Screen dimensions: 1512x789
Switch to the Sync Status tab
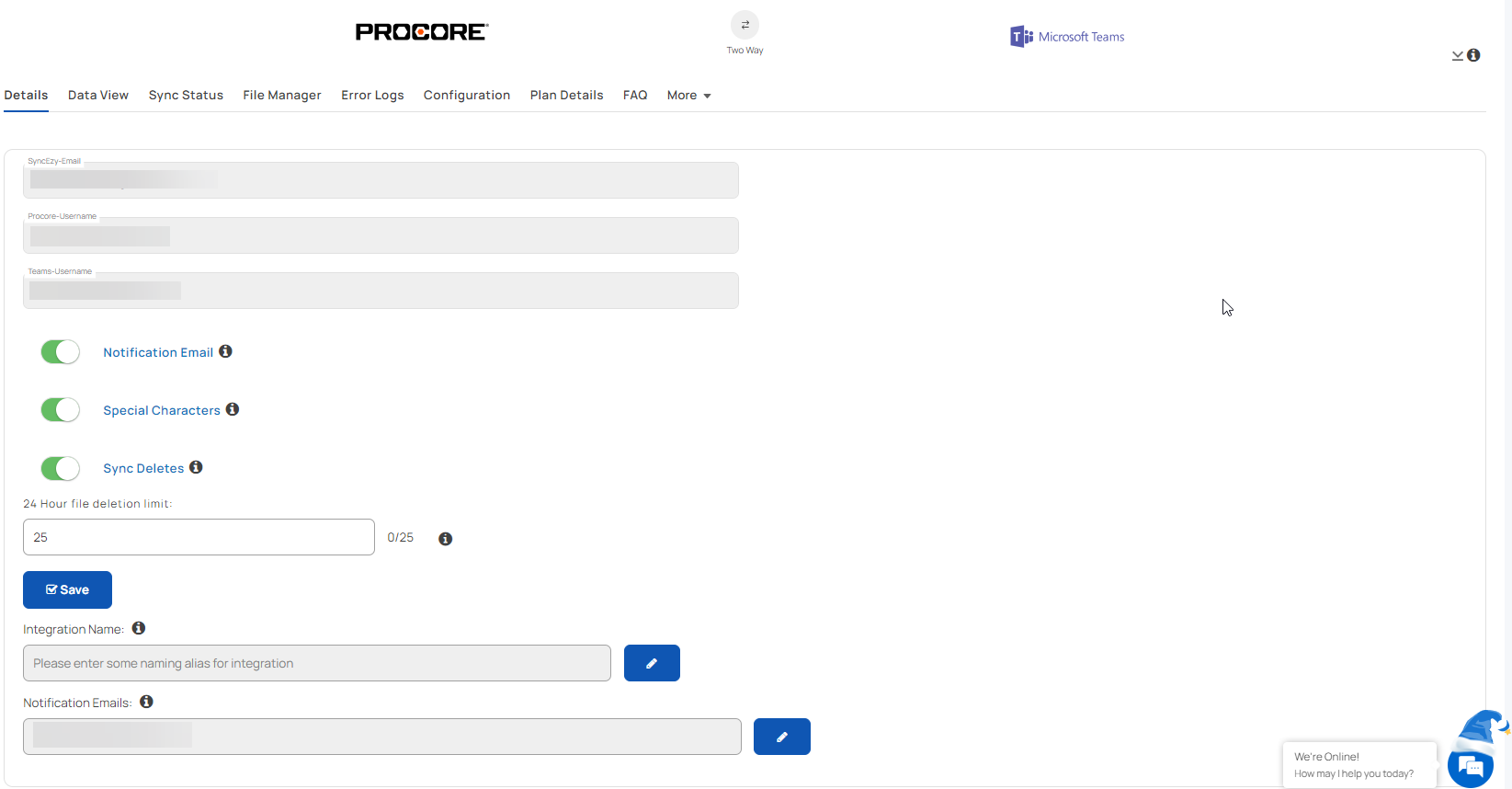[x=186, y=96]
